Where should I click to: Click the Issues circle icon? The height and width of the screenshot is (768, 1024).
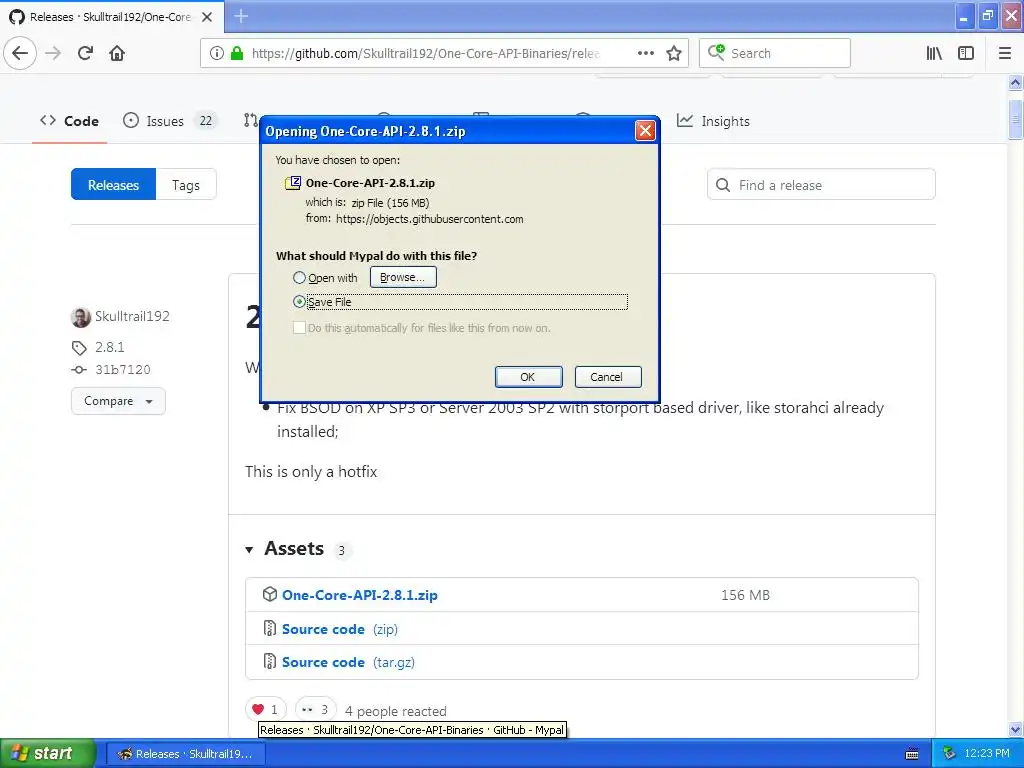(x=131, y=120)
